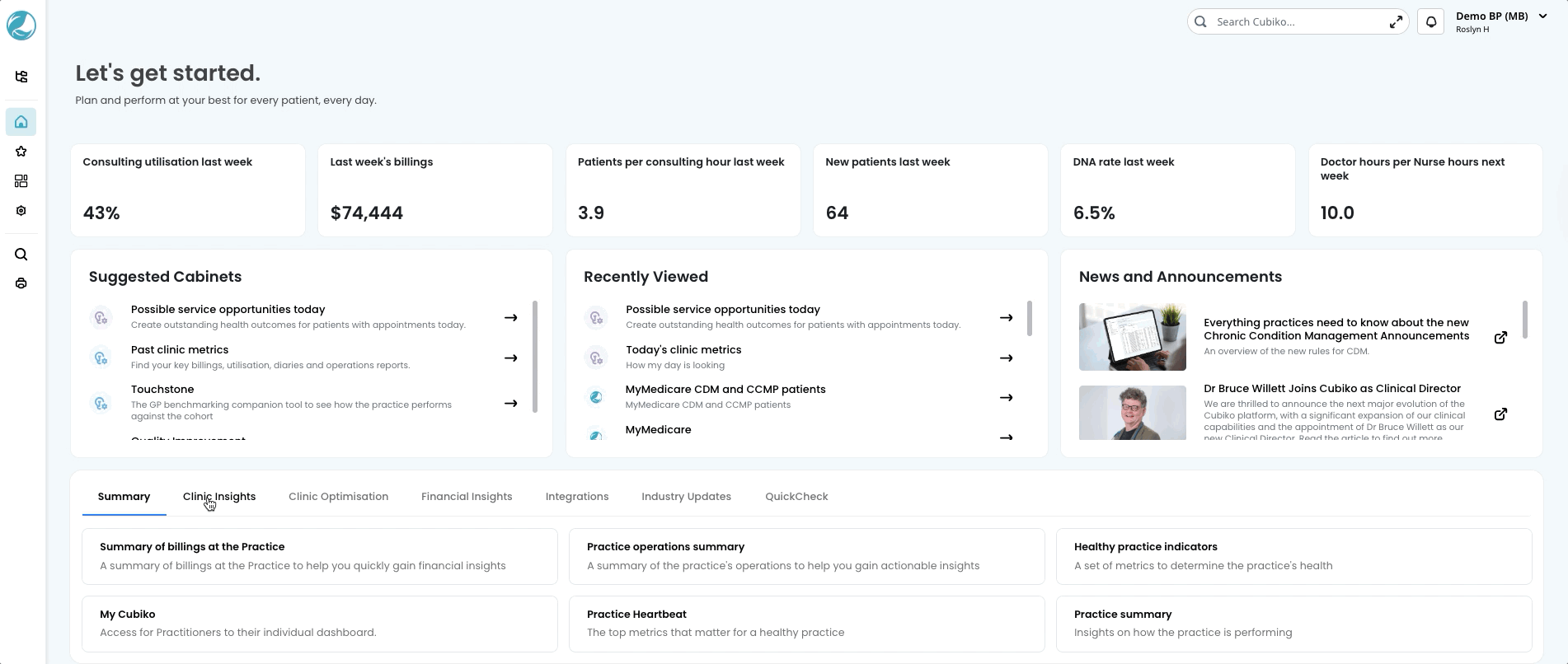Open the 'Practice Heartbeat' card
The image size is (1568, 664).
[807, 624]
